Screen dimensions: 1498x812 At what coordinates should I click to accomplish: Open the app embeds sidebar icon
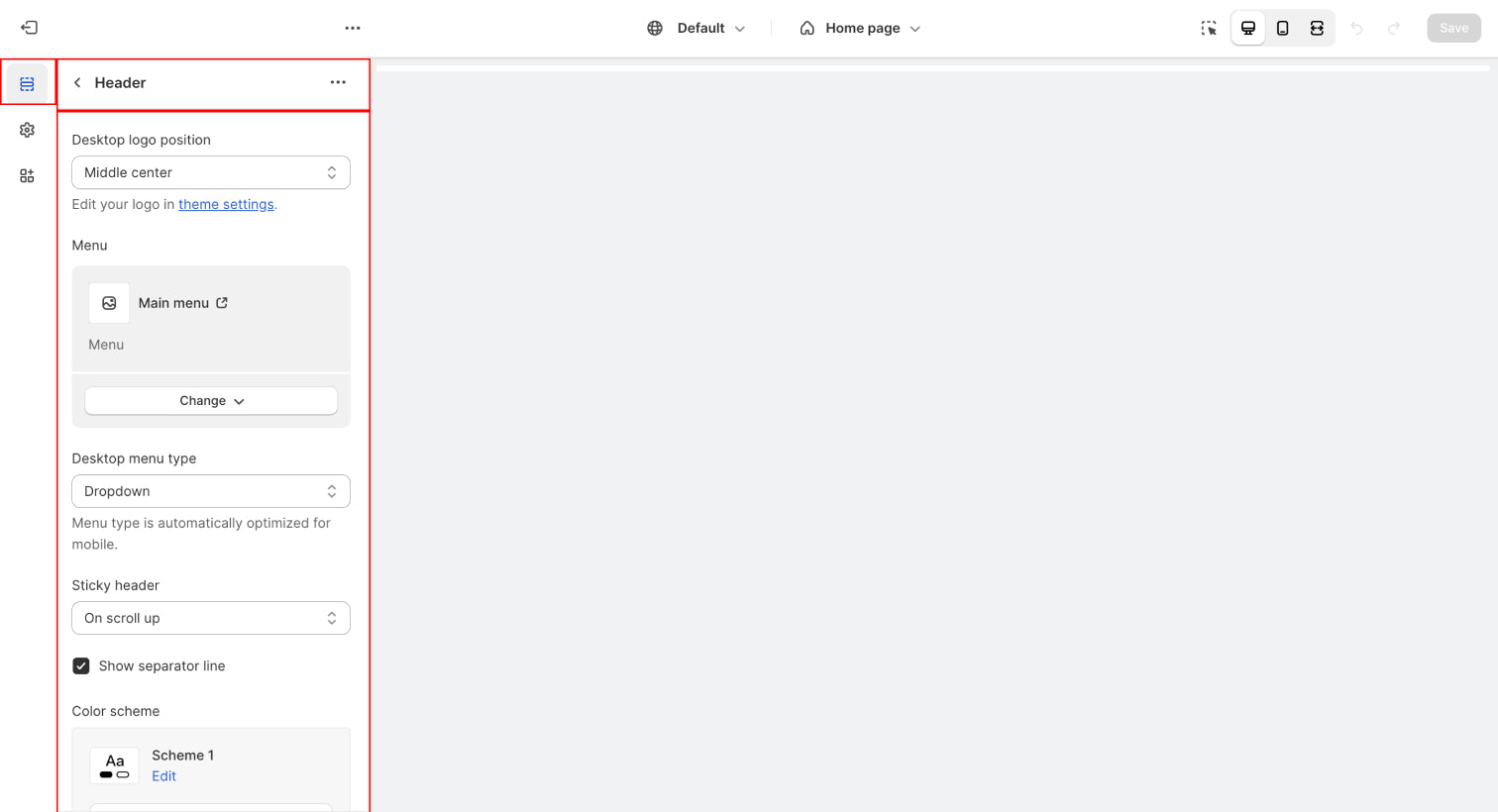(27, 175)
